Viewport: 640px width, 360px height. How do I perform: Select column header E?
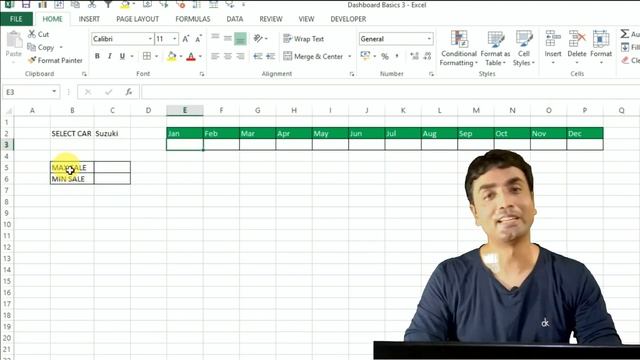pyautogui.click(x=185, y=110)
